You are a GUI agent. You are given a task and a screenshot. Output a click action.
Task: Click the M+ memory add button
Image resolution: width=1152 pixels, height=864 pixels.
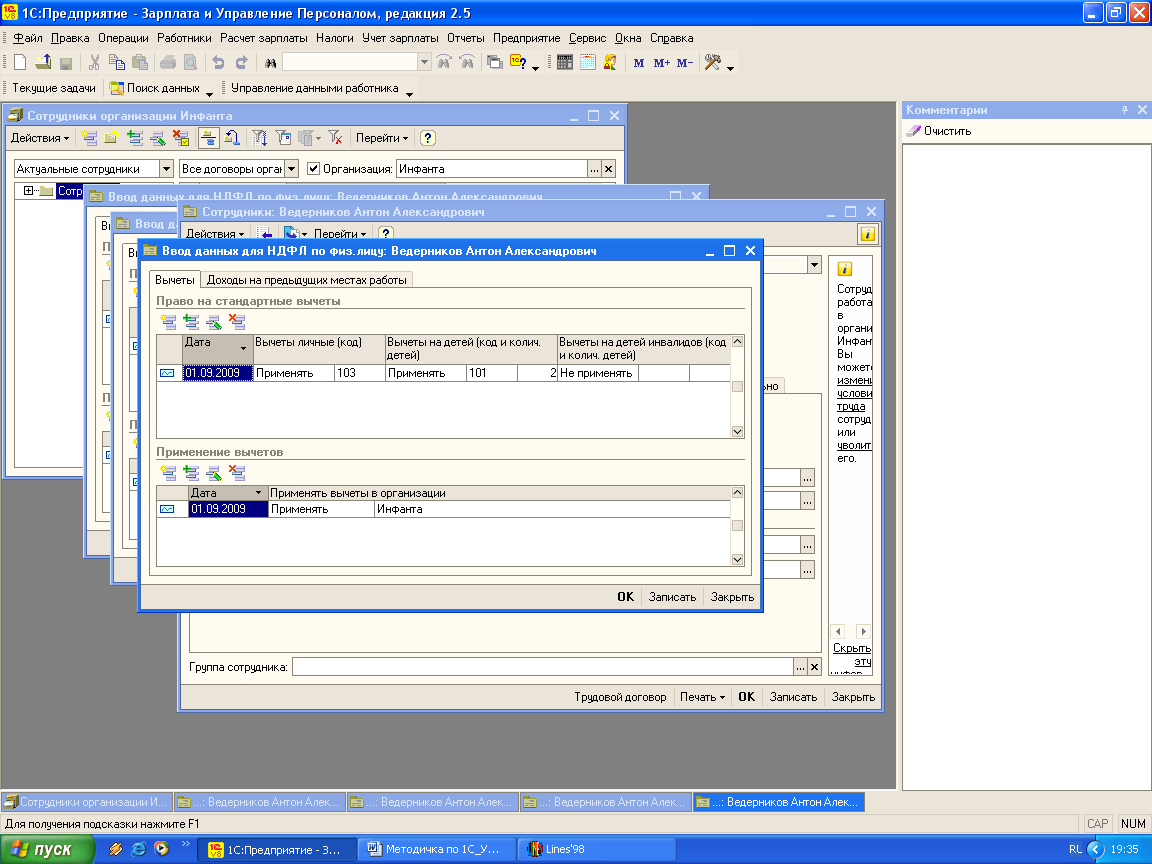click(x=661, y=63)
